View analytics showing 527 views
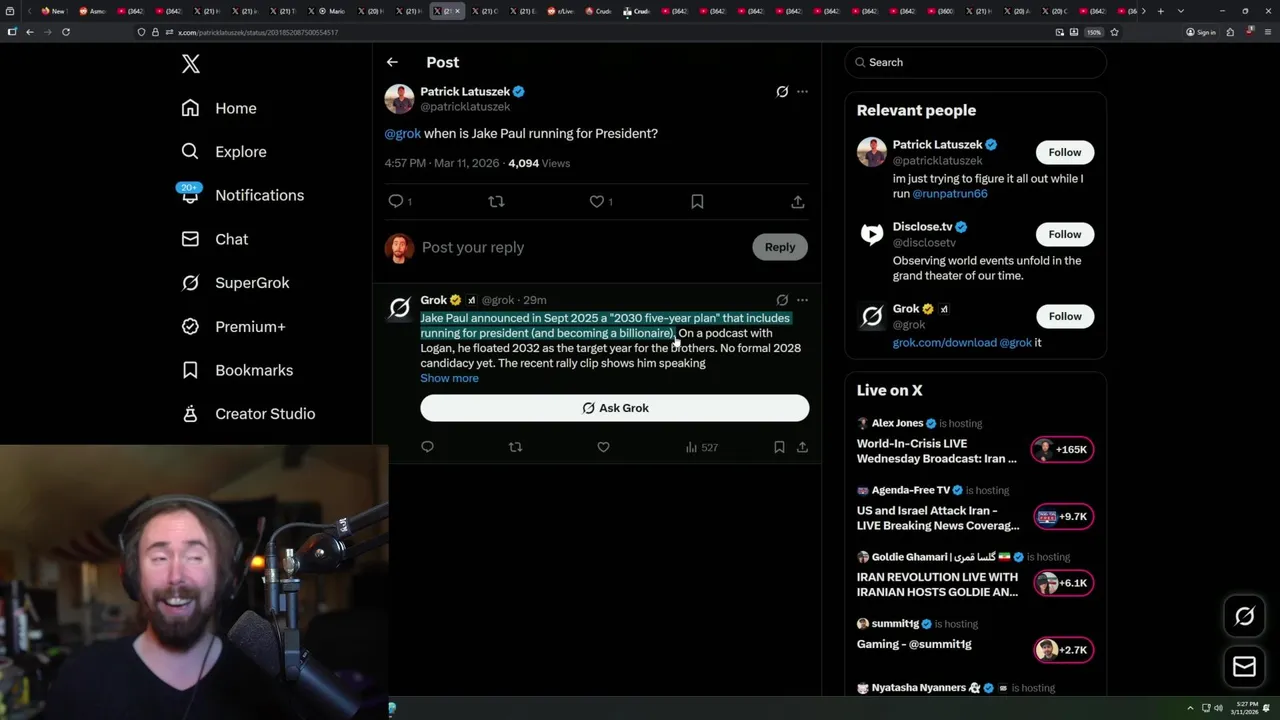The width and height of the screenshot is (1280, 720). tap(701, 447)
